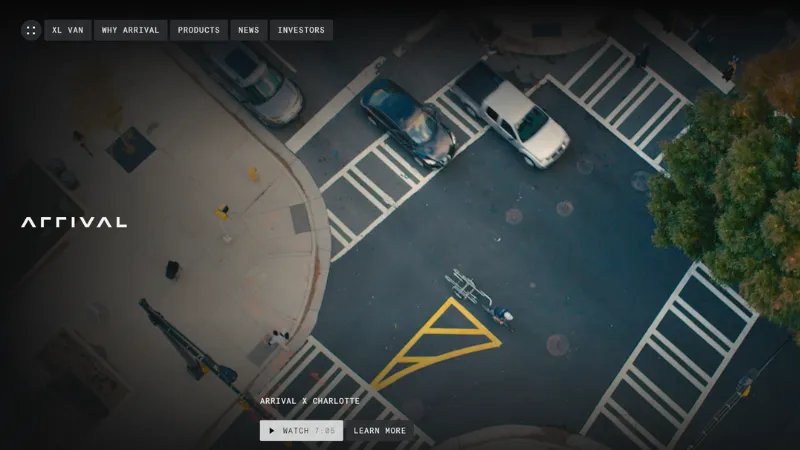This screenshot has height=450, width=800.
Task: Click the pedestrian on the sidewalk corner
Action: coord(278,338)
